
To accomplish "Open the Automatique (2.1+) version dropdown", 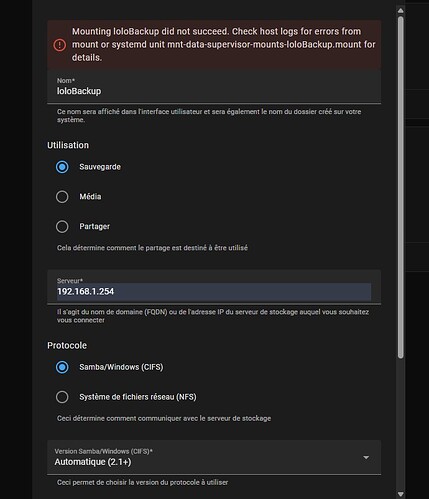I will tap(214, 457).
